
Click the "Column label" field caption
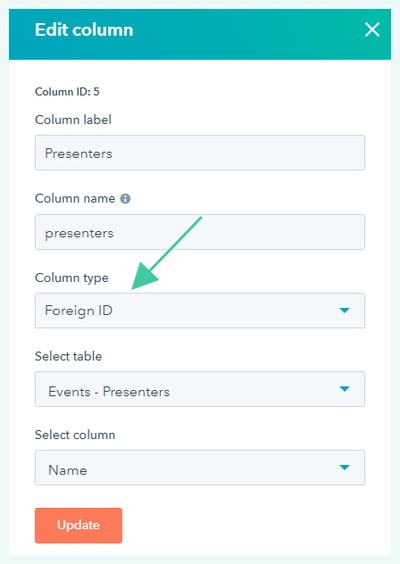(x=73, y=120)
